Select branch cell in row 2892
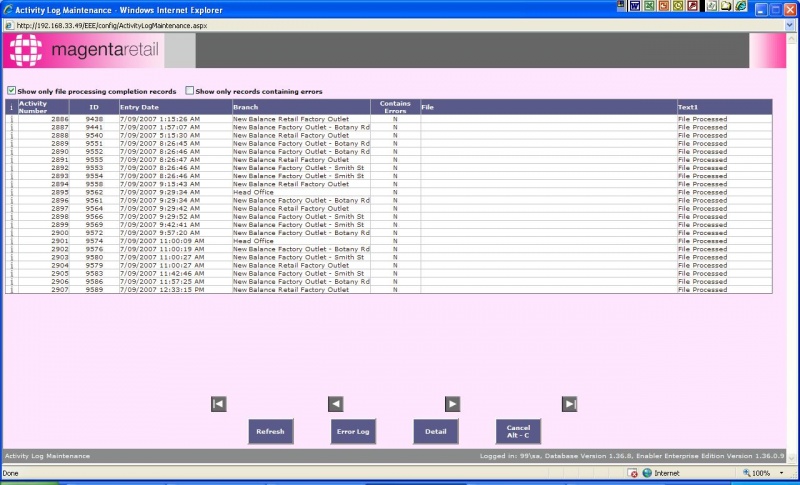The width and height of the screenshot is (800, 485). pos(301,168)
